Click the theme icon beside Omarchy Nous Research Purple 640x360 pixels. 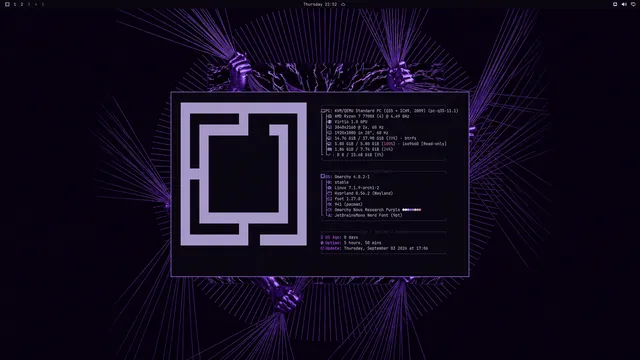[x=330, y=210]
